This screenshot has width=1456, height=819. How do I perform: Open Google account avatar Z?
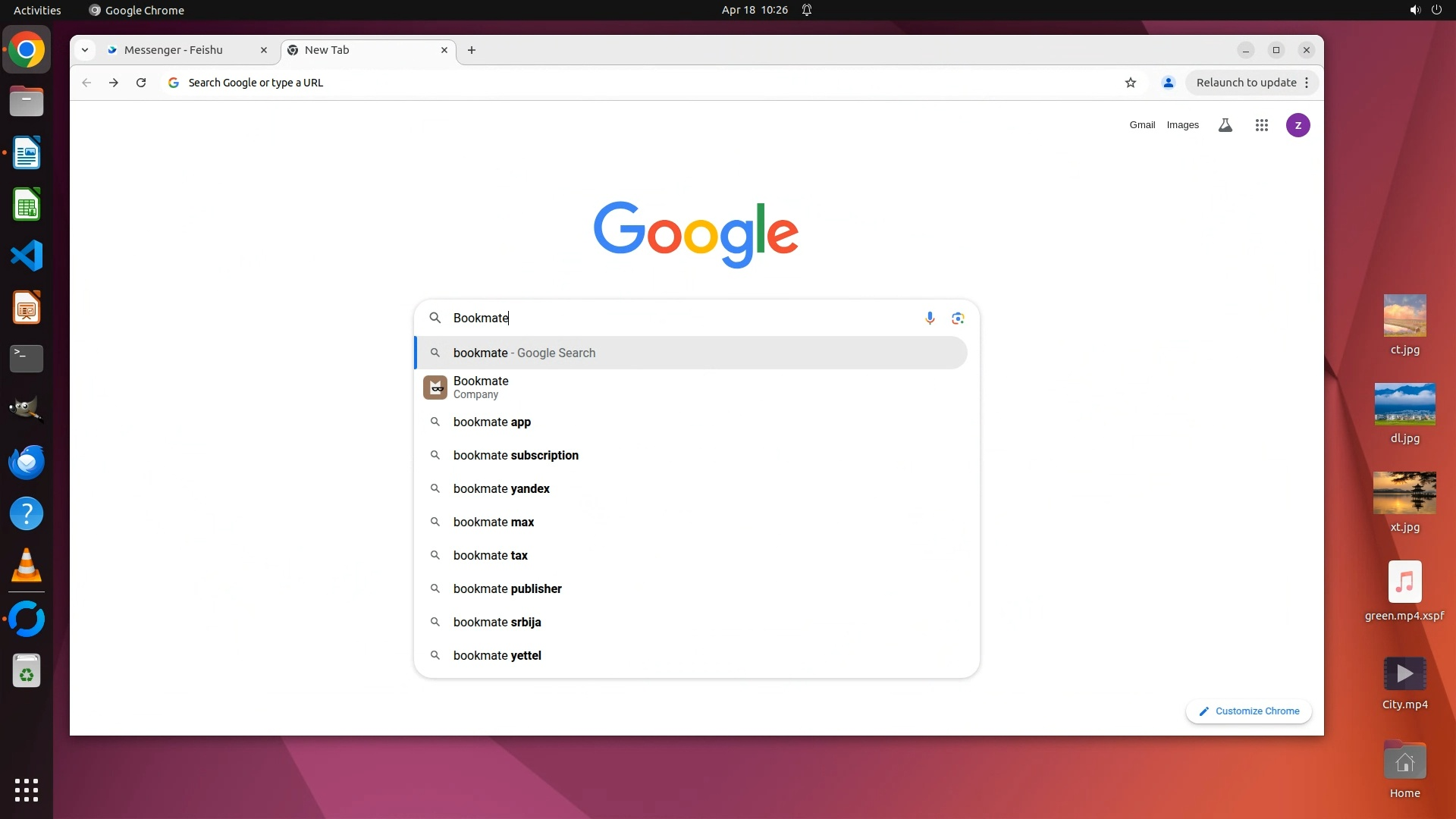(1298, 125)
